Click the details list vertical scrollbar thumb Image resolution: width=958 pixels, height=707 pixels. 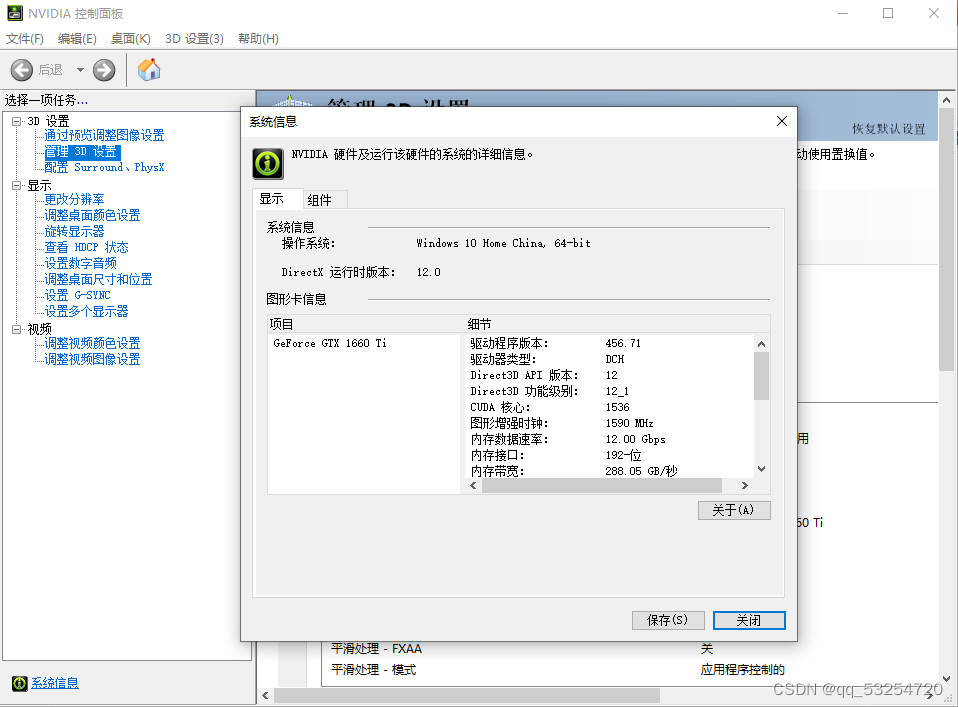point(761,376)
